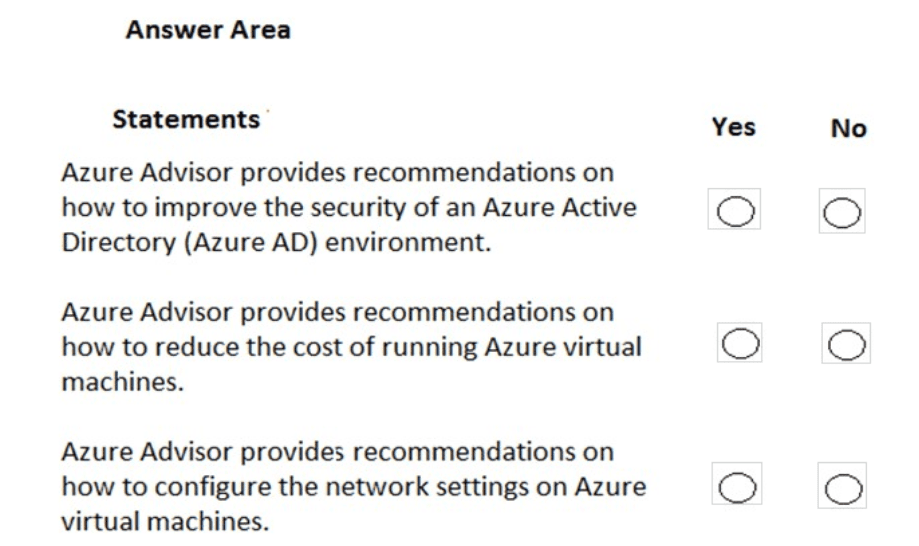Click first line of the cost reduction statement

click(x=338, y=313)
